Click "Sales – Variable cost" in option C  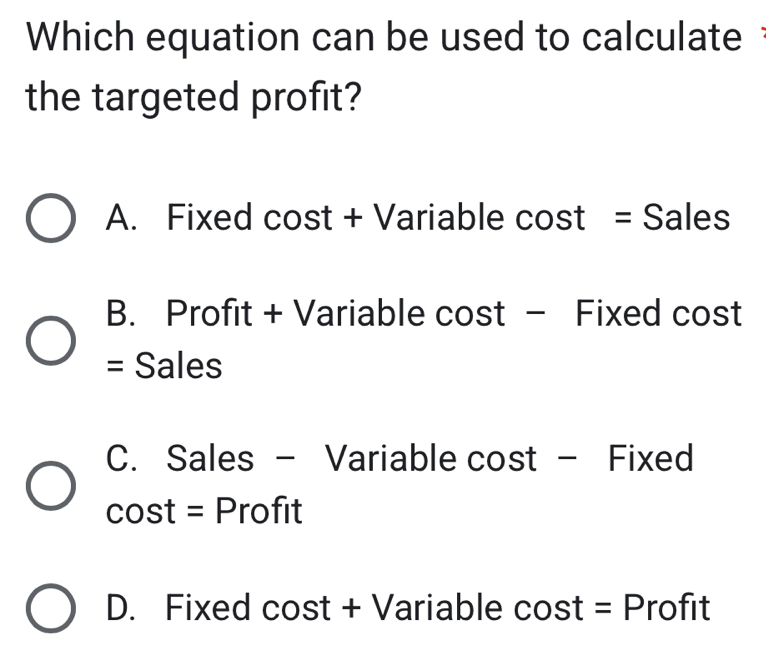click(x=352, y=459)
